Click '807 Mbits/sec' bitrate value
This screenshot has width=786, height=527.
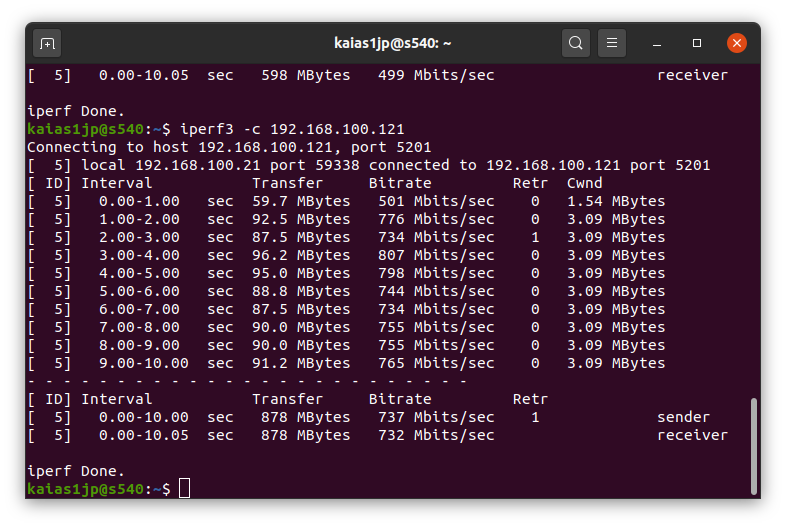436,255
